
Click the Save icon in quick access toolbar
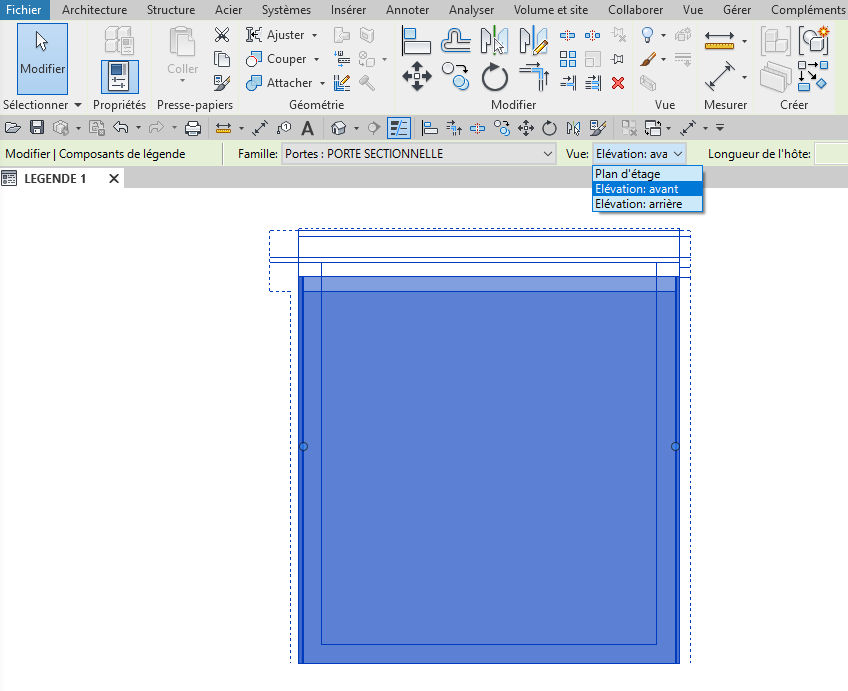point(37,128)
